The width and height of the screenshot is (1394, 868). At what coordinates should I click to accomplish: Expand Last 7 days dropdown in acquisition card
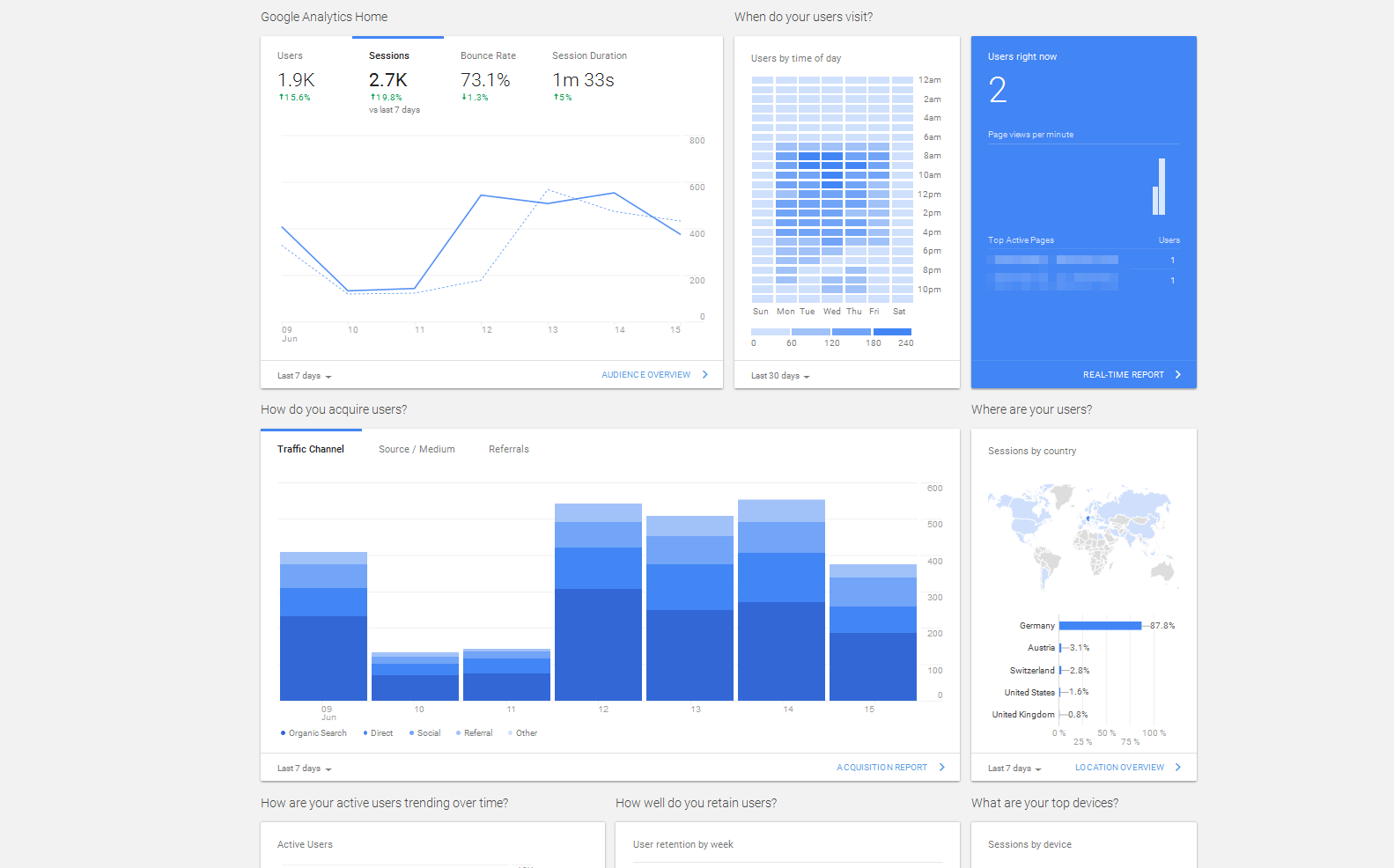click(x=304, y=769)
